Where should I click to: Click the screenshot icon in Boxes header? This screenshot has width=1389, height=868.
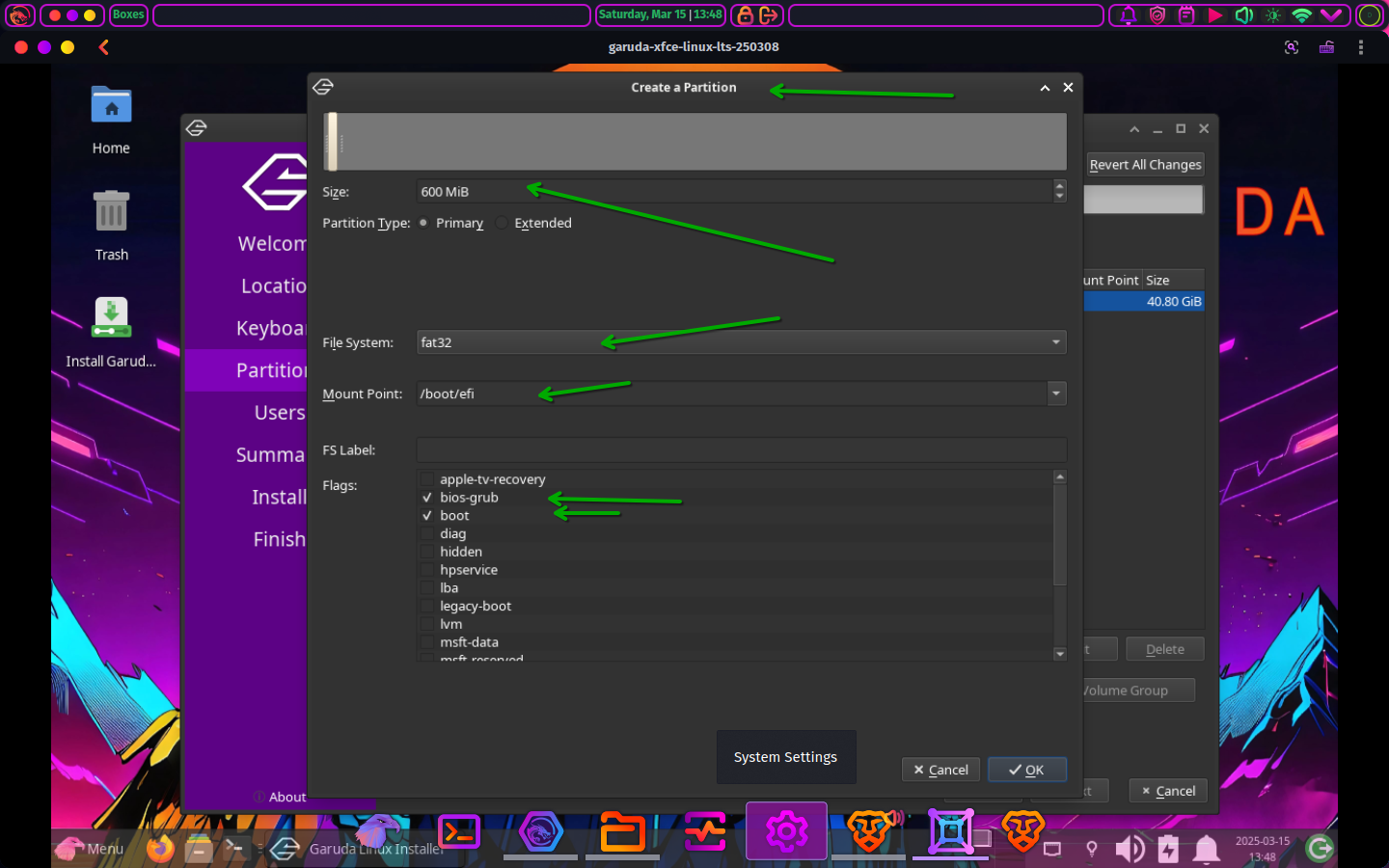(1292, 46)
